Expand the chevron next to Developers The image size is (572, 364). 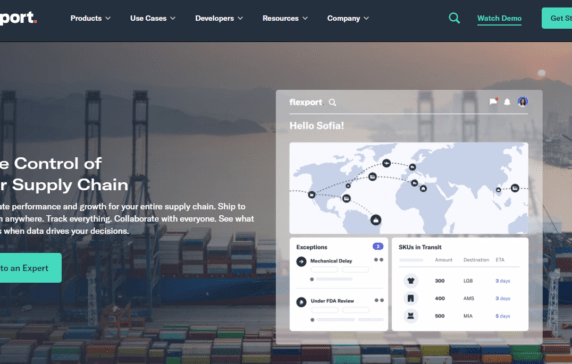coord(240,18)
